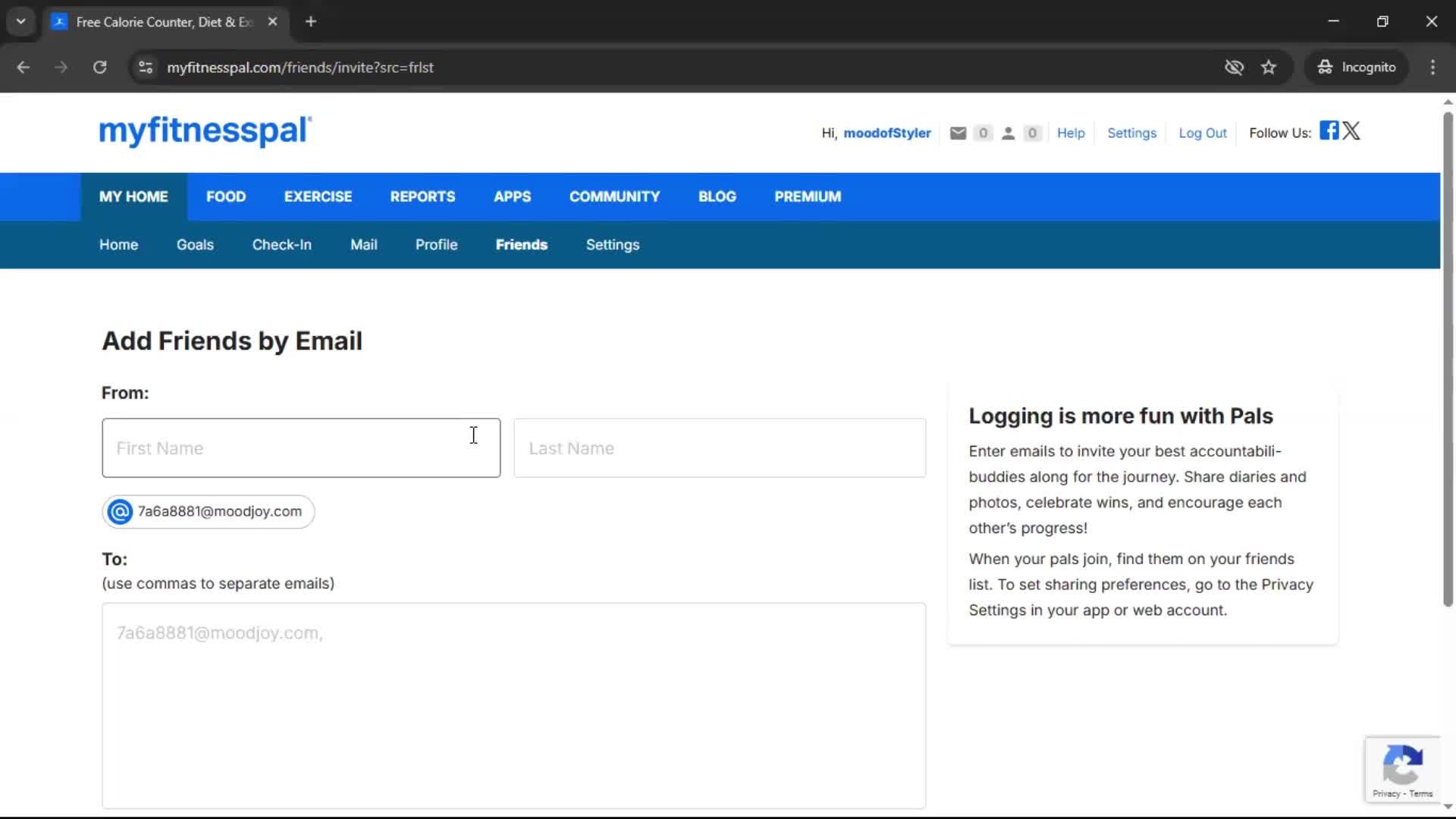This screenshot has height=819, width=1456.
Task: Visit the Facebook page icon
Action: [x=1329, y=130]
